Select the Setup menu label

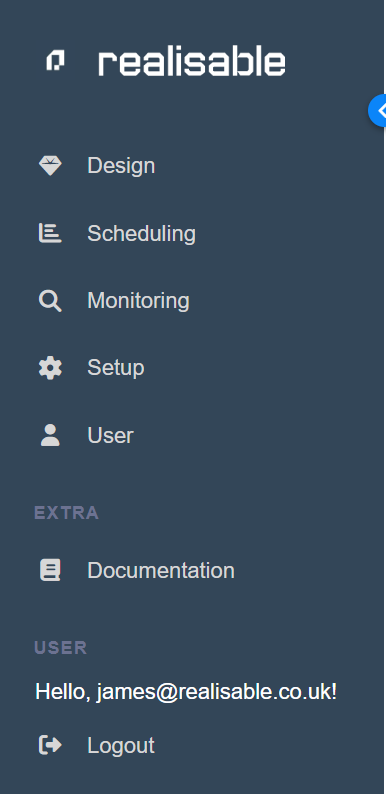click(x=115, y=368)
